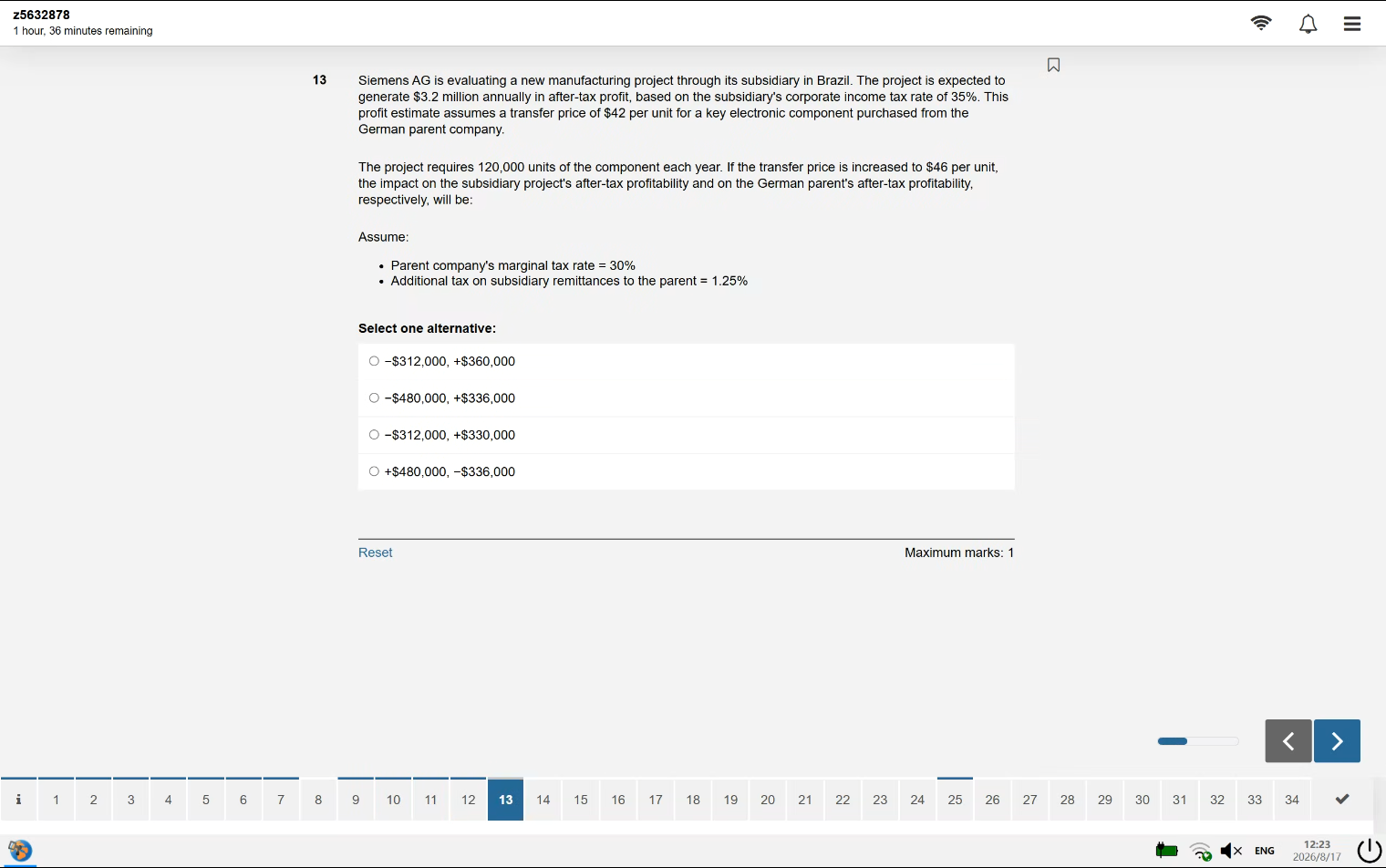Go to the previous question arrow
The height and width of the screenshot is (868, 1386).
pos(1288,740)
